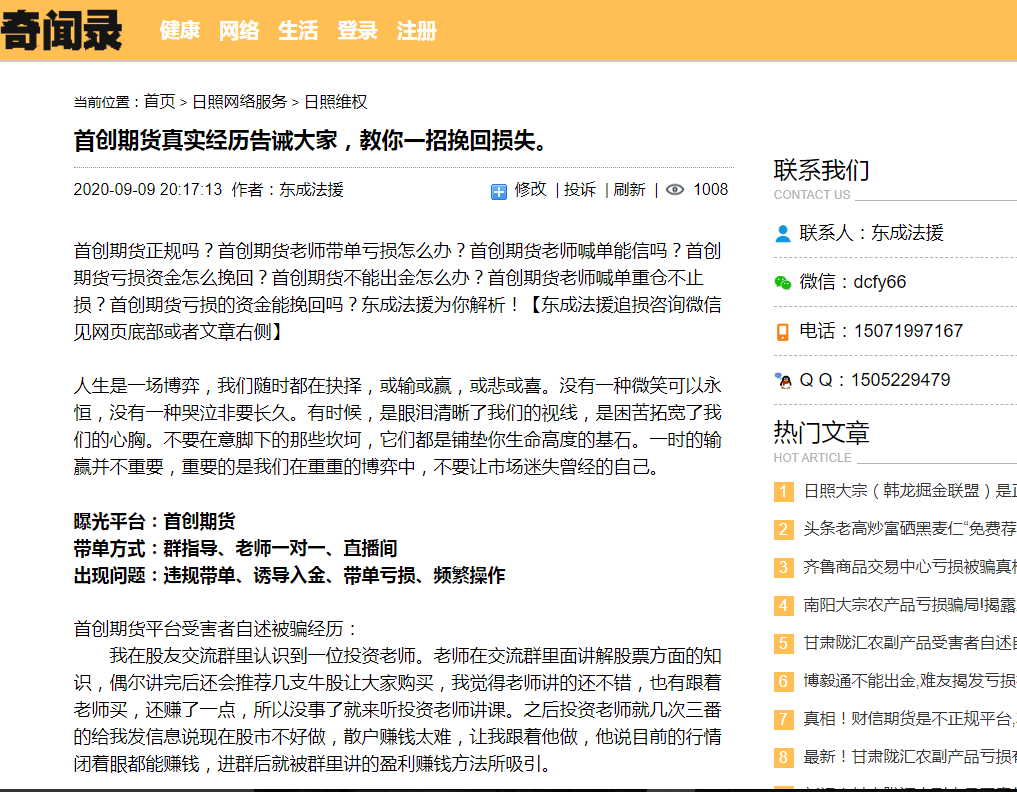Screen dimensions: 1017x792
Task: Click the HOT ARTICLE subtitle
Action: (812, 457)
